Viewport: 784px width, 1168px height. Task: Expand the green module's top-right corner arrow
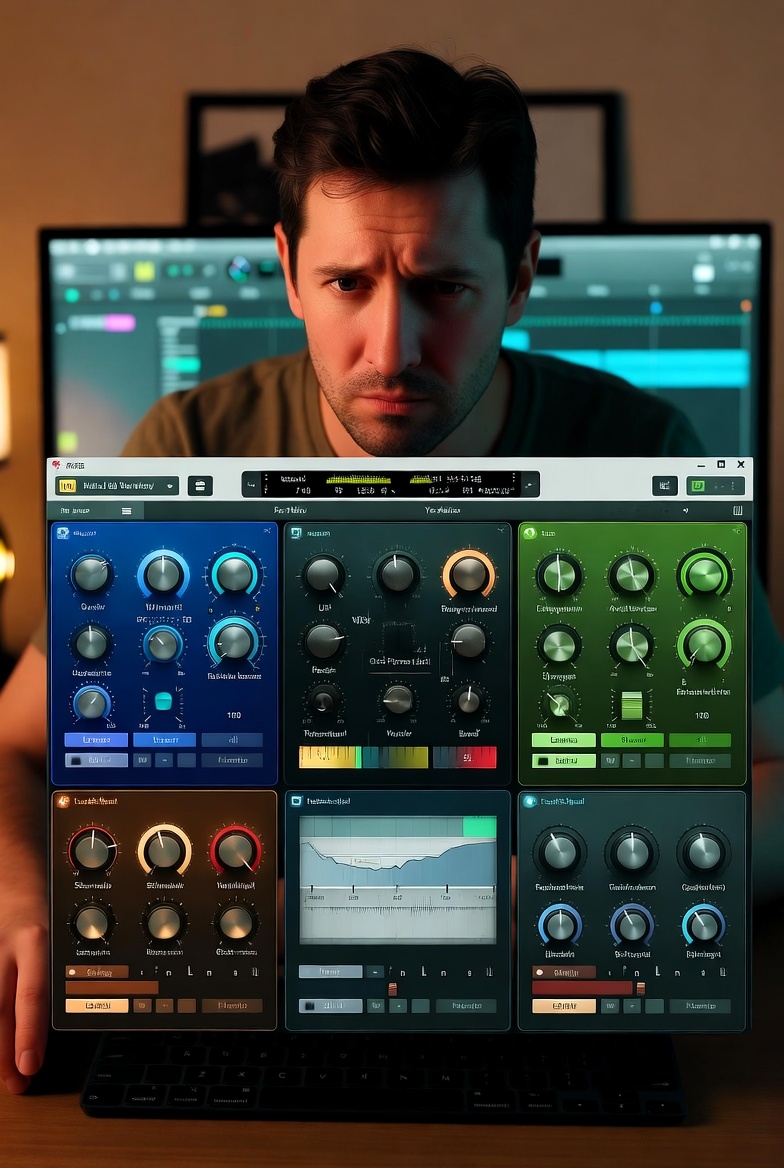pyautogui.click(x=736, y=532)
